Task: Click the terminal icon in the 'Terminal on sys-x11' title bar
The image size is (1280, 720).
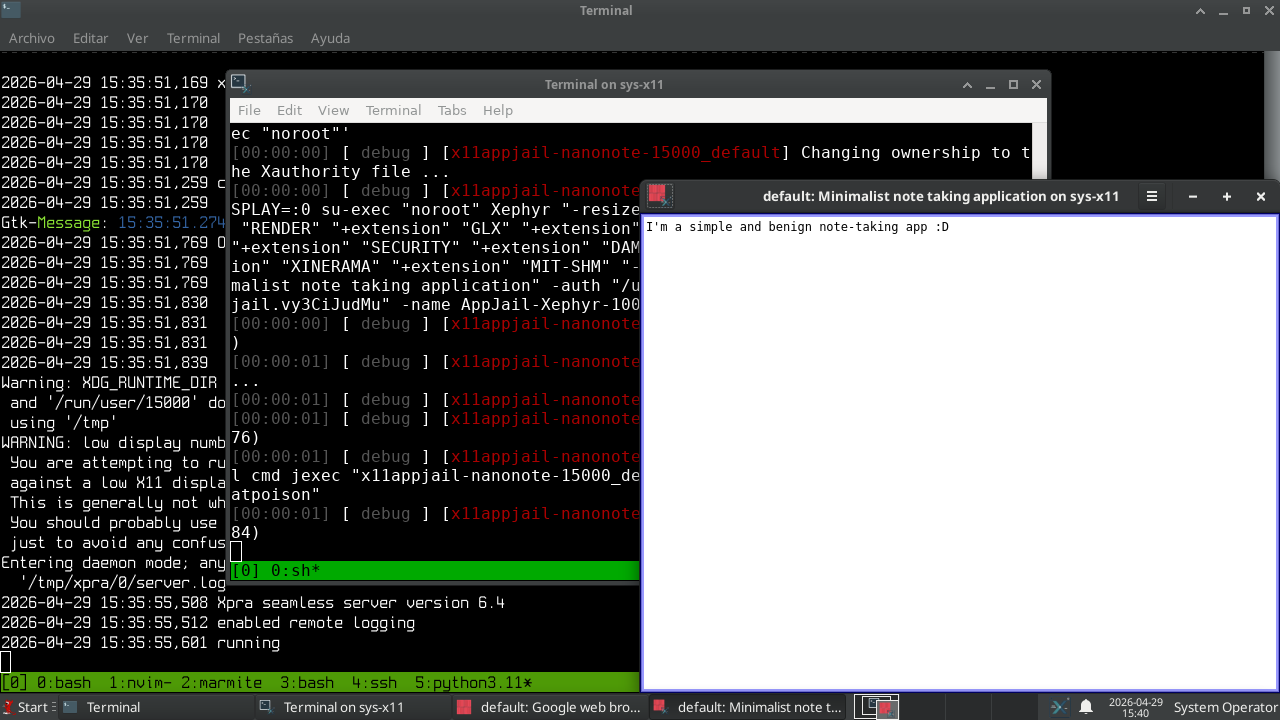Action: pos(239,84)
